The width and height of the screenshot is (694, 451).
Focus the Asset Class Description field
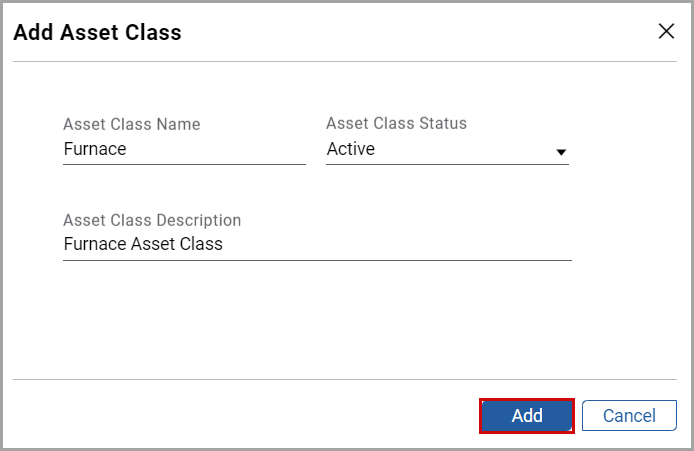(317, 244)
